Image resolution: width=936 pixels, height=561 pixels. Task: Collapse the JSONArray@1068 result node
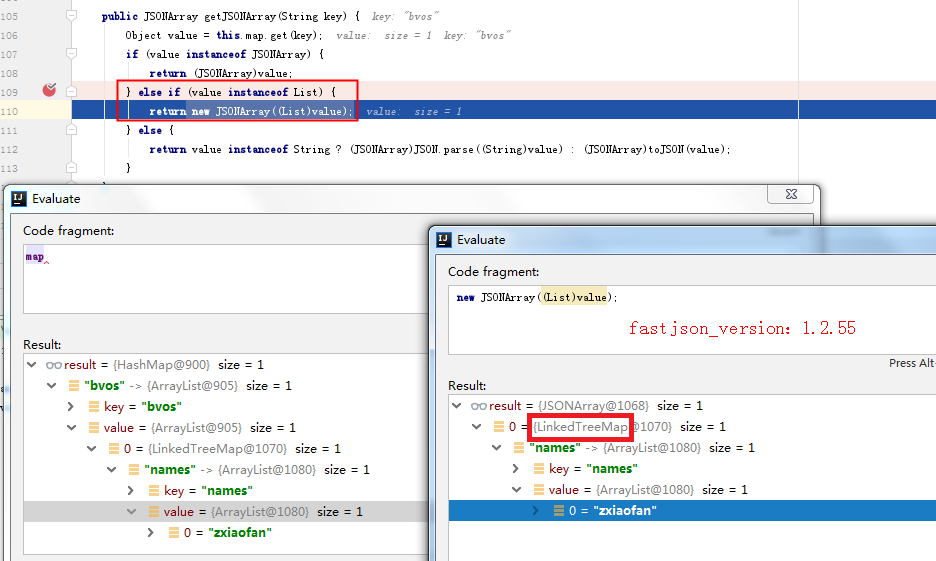tap(457, 406)
